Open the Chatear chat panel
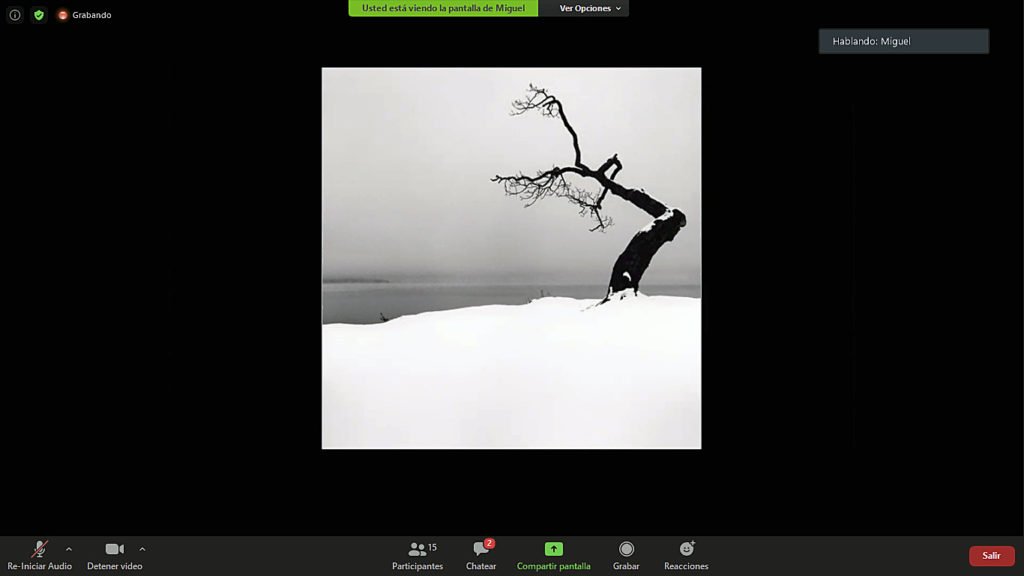The width and height of the screenshot is (1024, 576). click(x=481, y=549)
